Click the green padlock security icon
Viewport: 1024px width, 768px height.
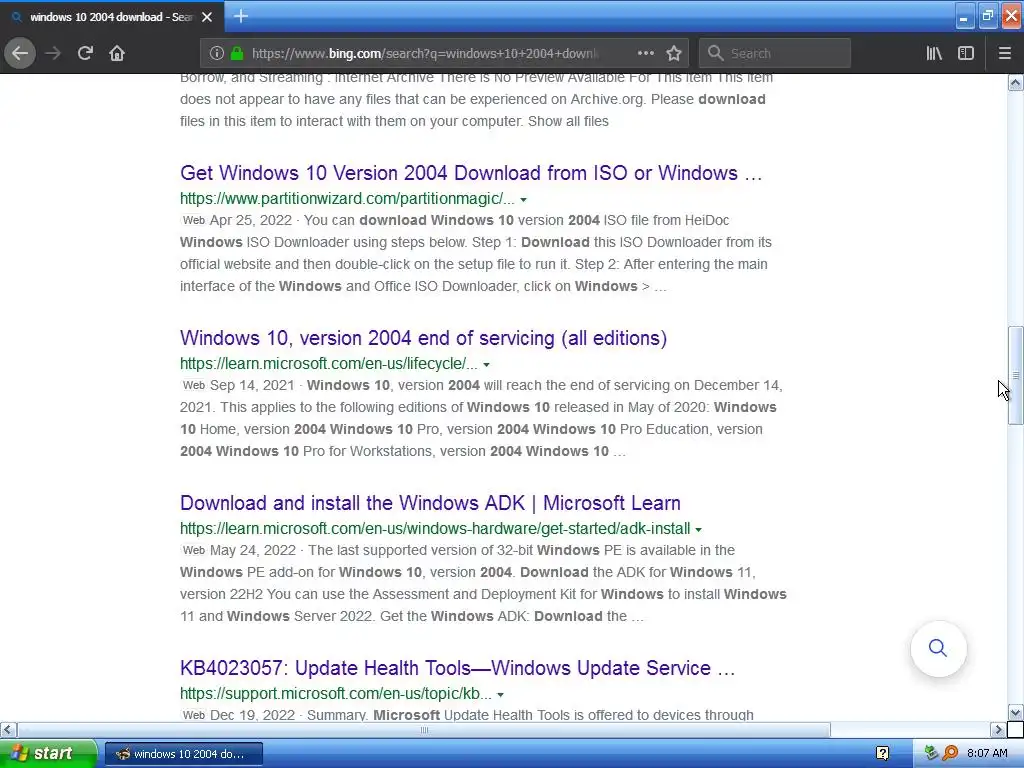coord(237,54)
